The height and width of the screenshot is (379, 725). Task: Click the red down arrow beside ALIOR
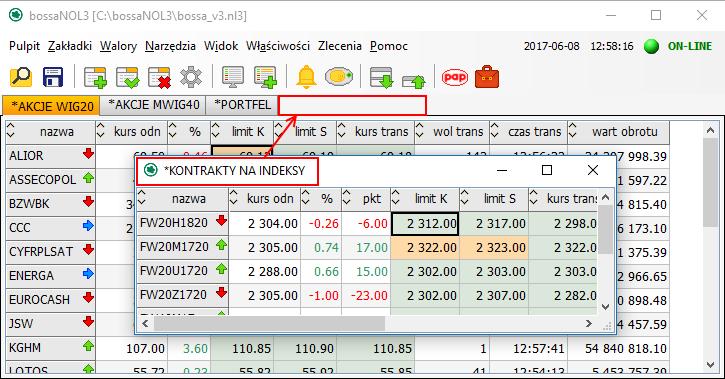[88, 153]
